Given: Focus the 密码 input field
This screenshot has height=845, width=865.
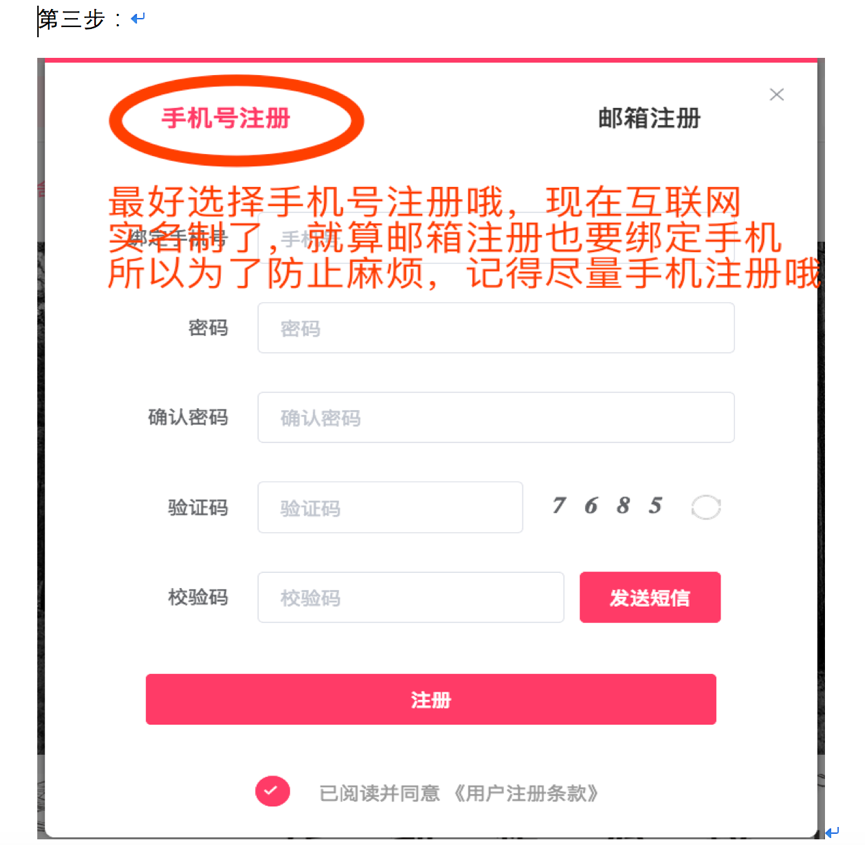Looking at the screenshot, I should pos(496,328).
